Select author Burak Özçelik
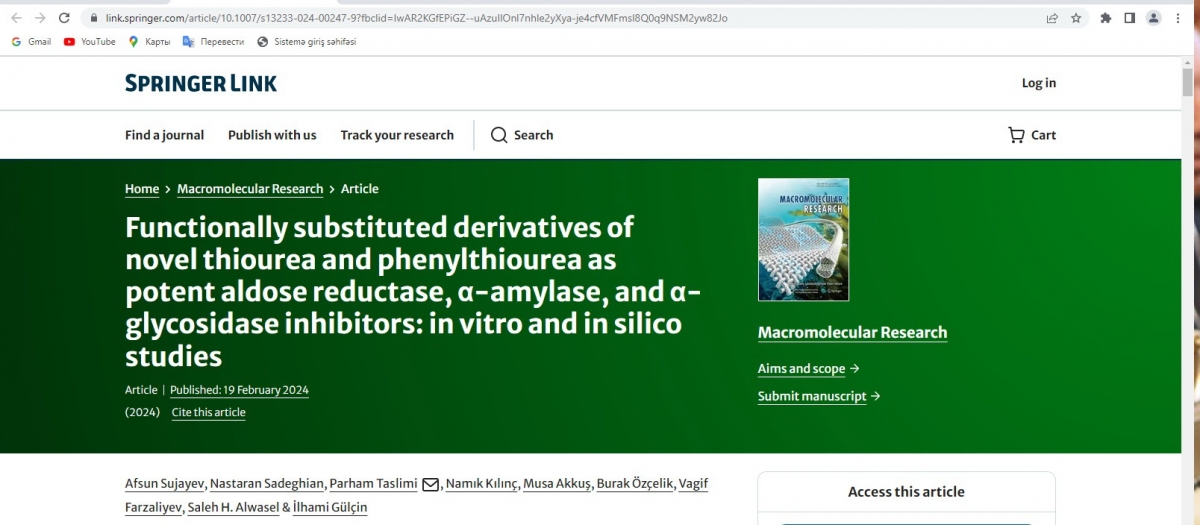 tap(634, 484)
